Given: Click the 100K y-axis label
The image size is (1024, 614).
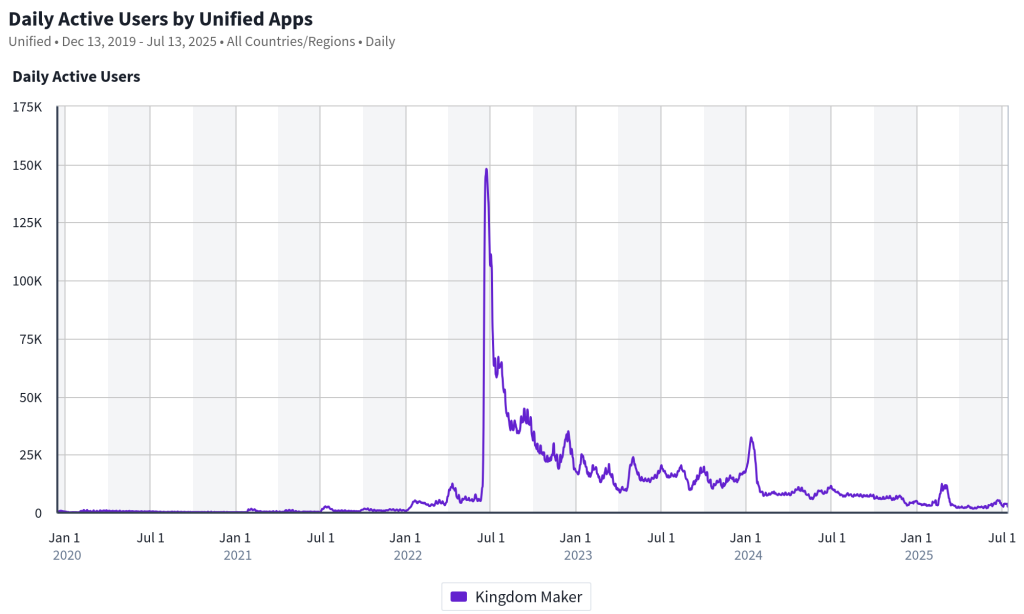Looking at the screenshot, I should tap(27, 281).
